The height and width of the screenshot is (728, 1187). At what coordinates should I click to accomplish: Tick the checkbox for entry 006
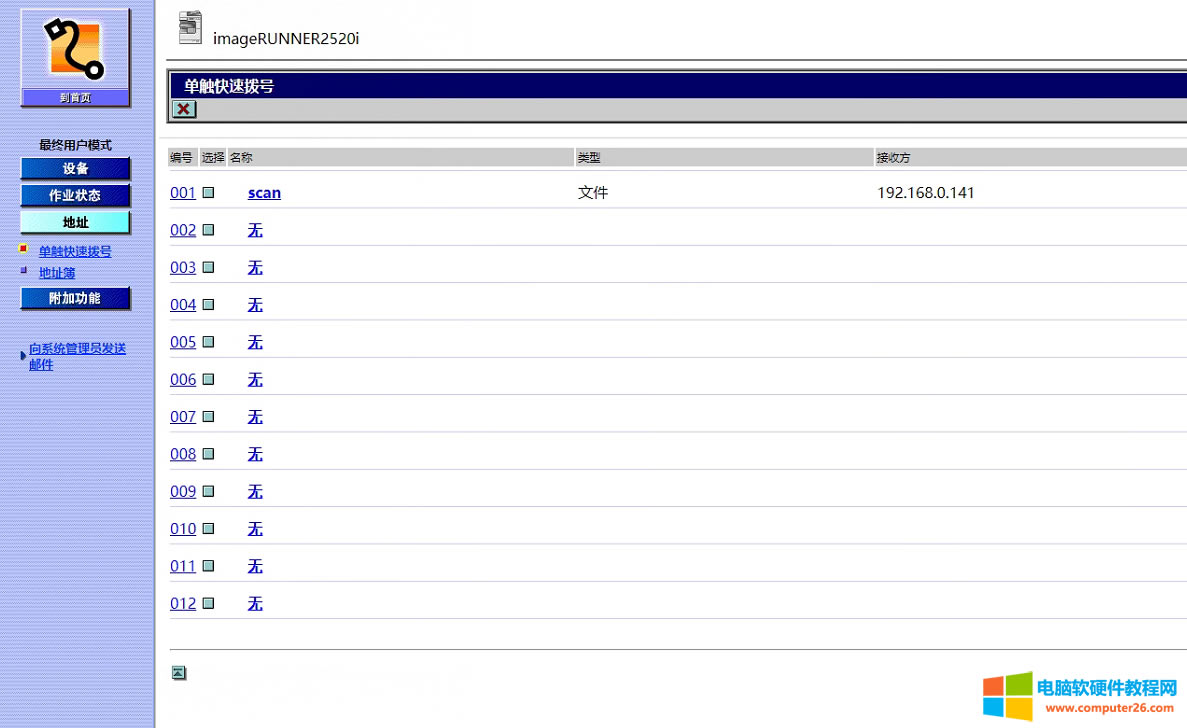208,379
